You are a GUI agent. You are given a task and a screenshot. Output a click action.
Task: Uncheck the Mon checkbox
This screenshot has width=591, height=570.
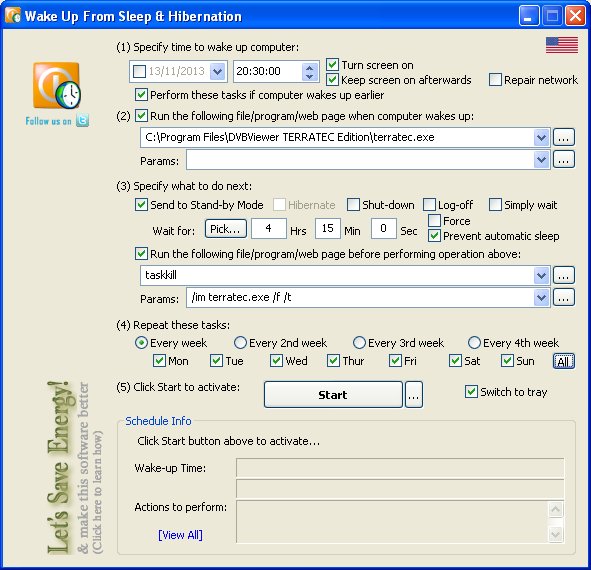159,361
